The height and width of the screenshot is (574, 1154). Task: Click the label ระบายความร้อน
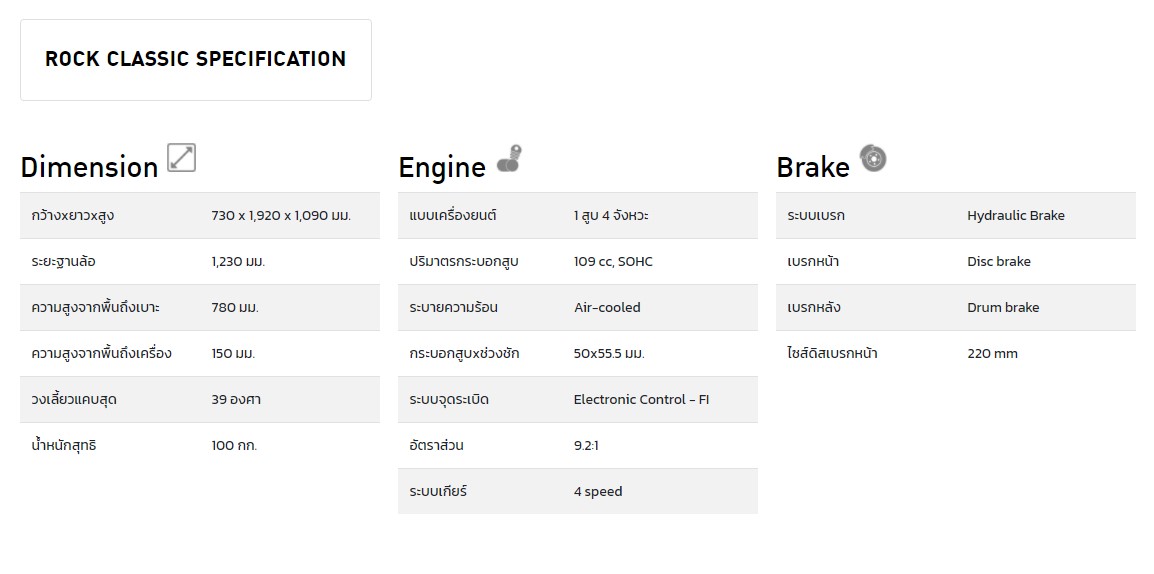(x=453, y=307)
